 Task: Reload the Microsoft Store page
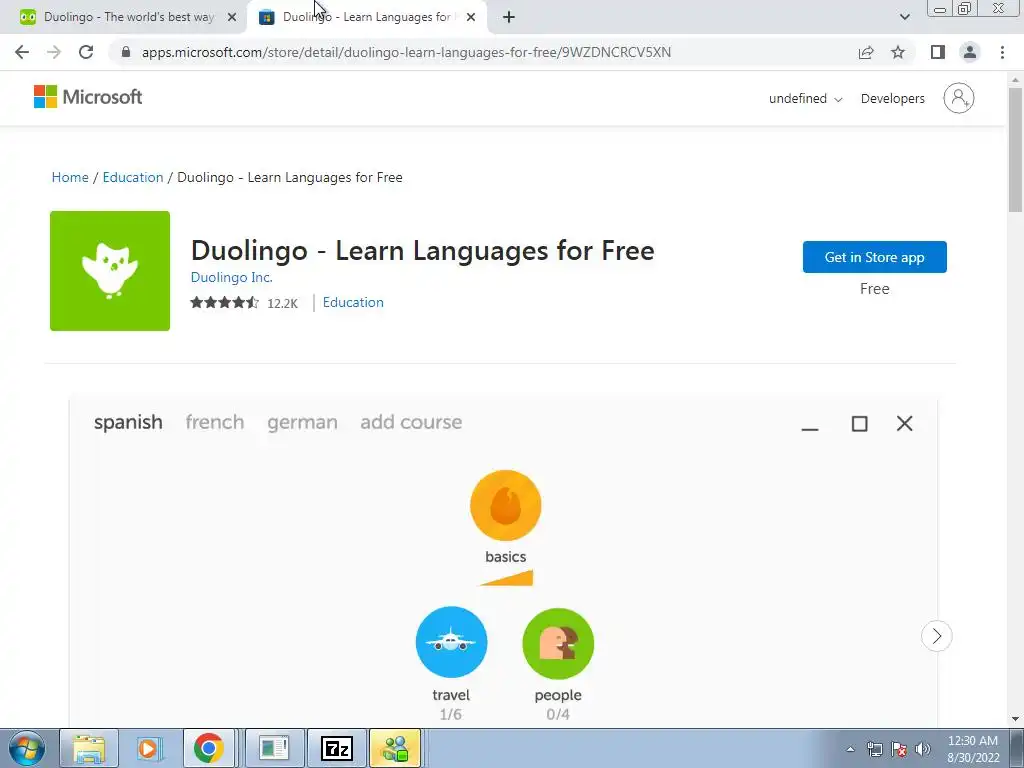pyautogui.click(x=86, y=52)
